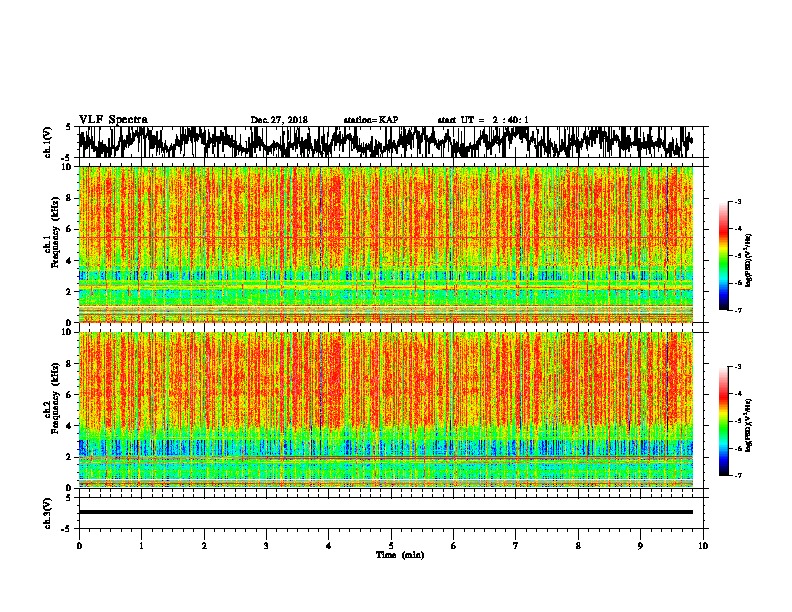Click time axis tick label '9'

(x=640, y=546)
